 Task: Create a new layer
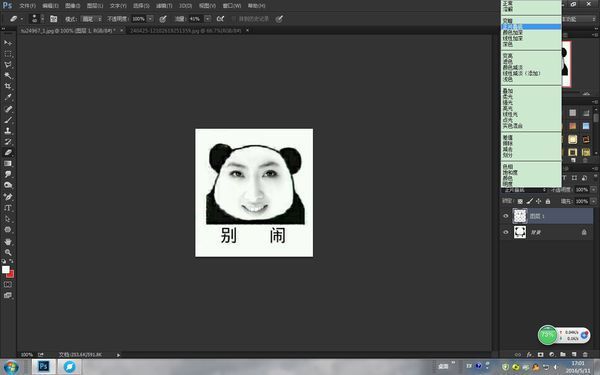[574, 354]
